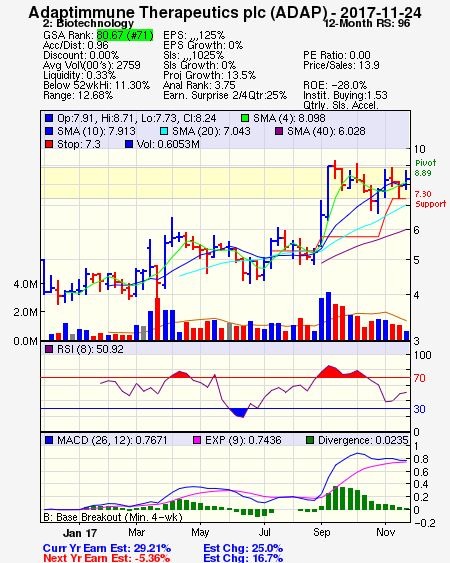Click the purple SMA (40) legend swatch

tap(279, 131)
